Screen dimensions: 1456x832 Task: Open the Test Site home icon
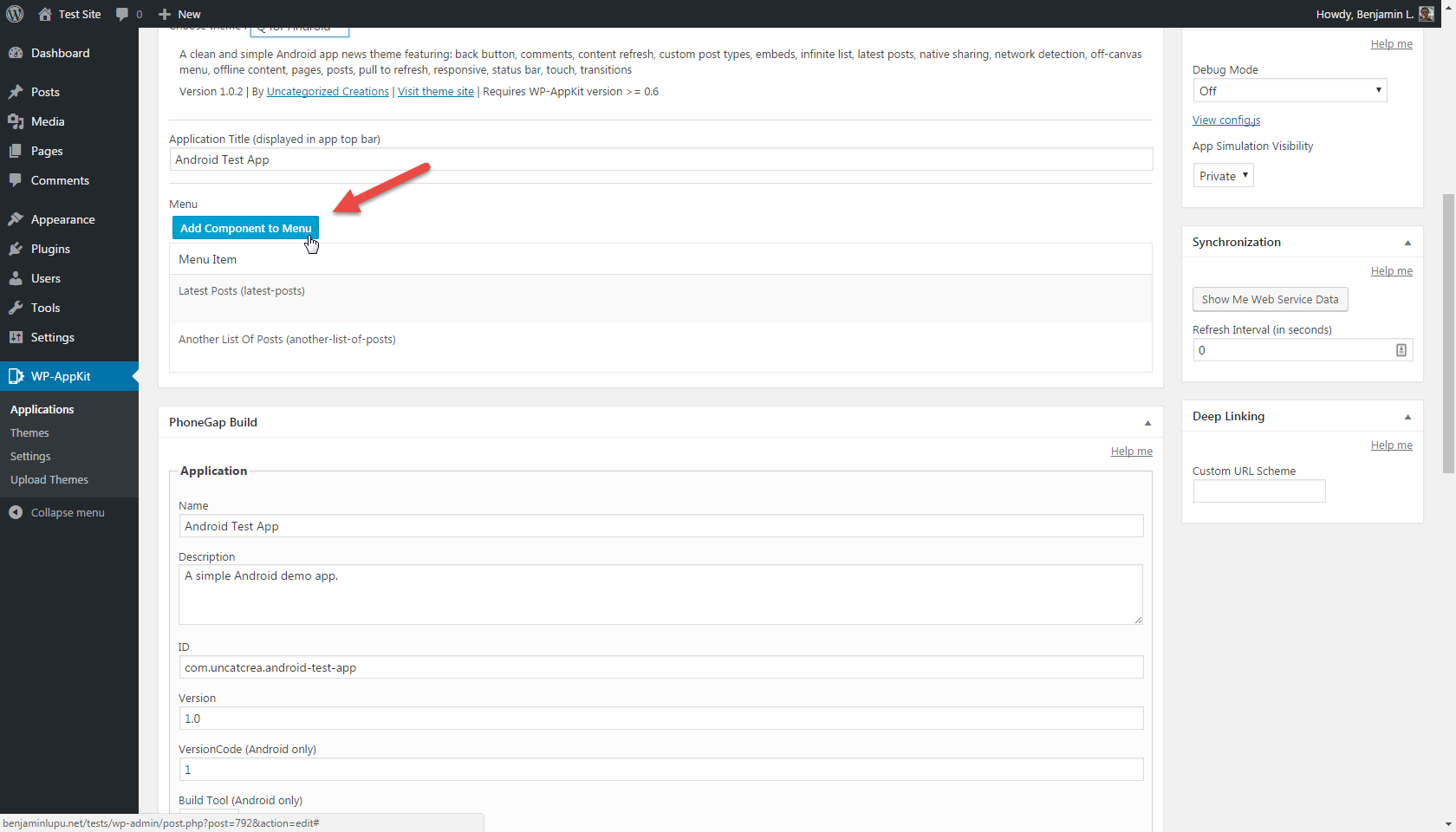[x=45, y=14]
